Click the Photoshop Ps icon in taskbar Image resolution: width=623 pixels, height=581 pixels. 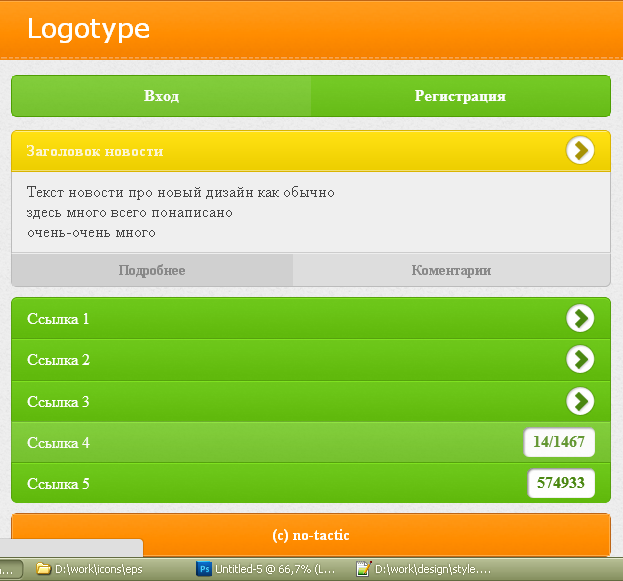204,569
